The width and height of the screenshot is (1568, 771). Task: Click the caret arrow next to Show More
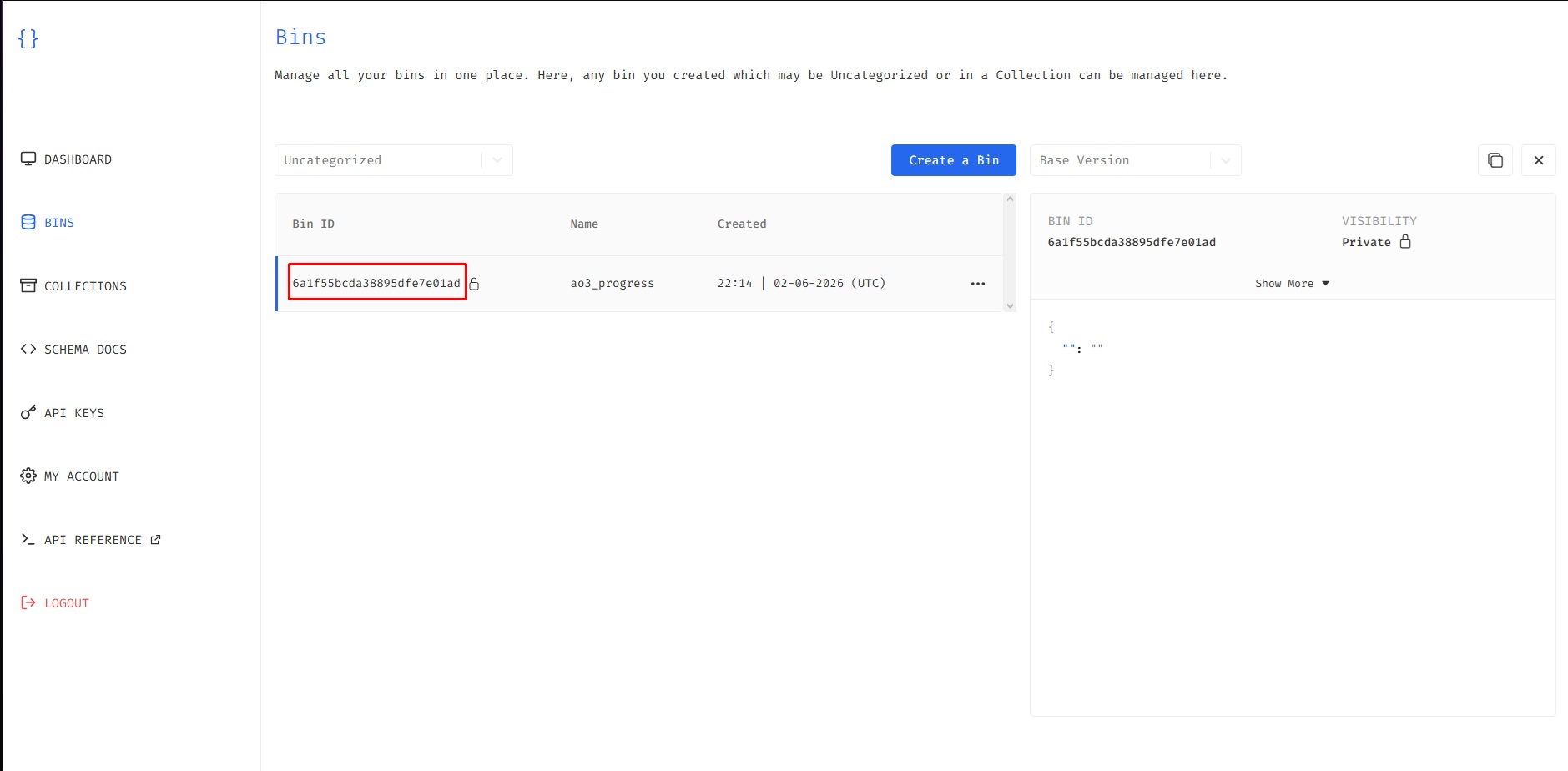pyautogui.click(x=1325, y=284)
